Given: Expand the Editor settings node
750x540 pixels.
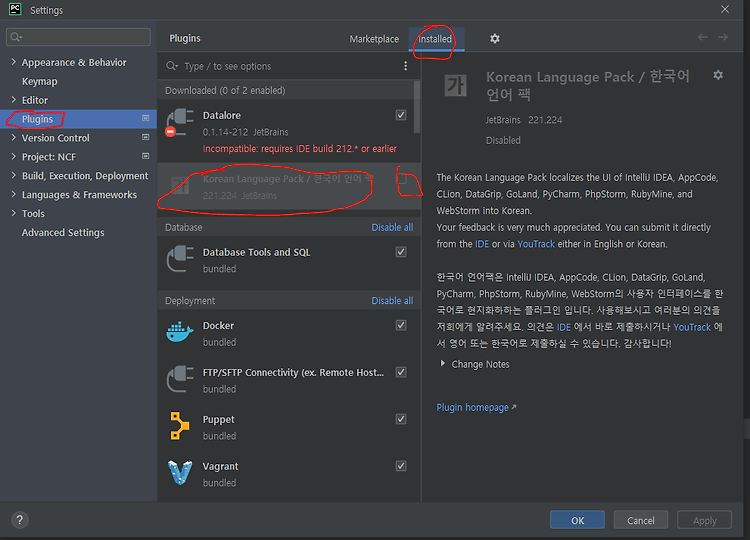Looking at the screenshot, I should pyautogui.click(x=13, y=99).
